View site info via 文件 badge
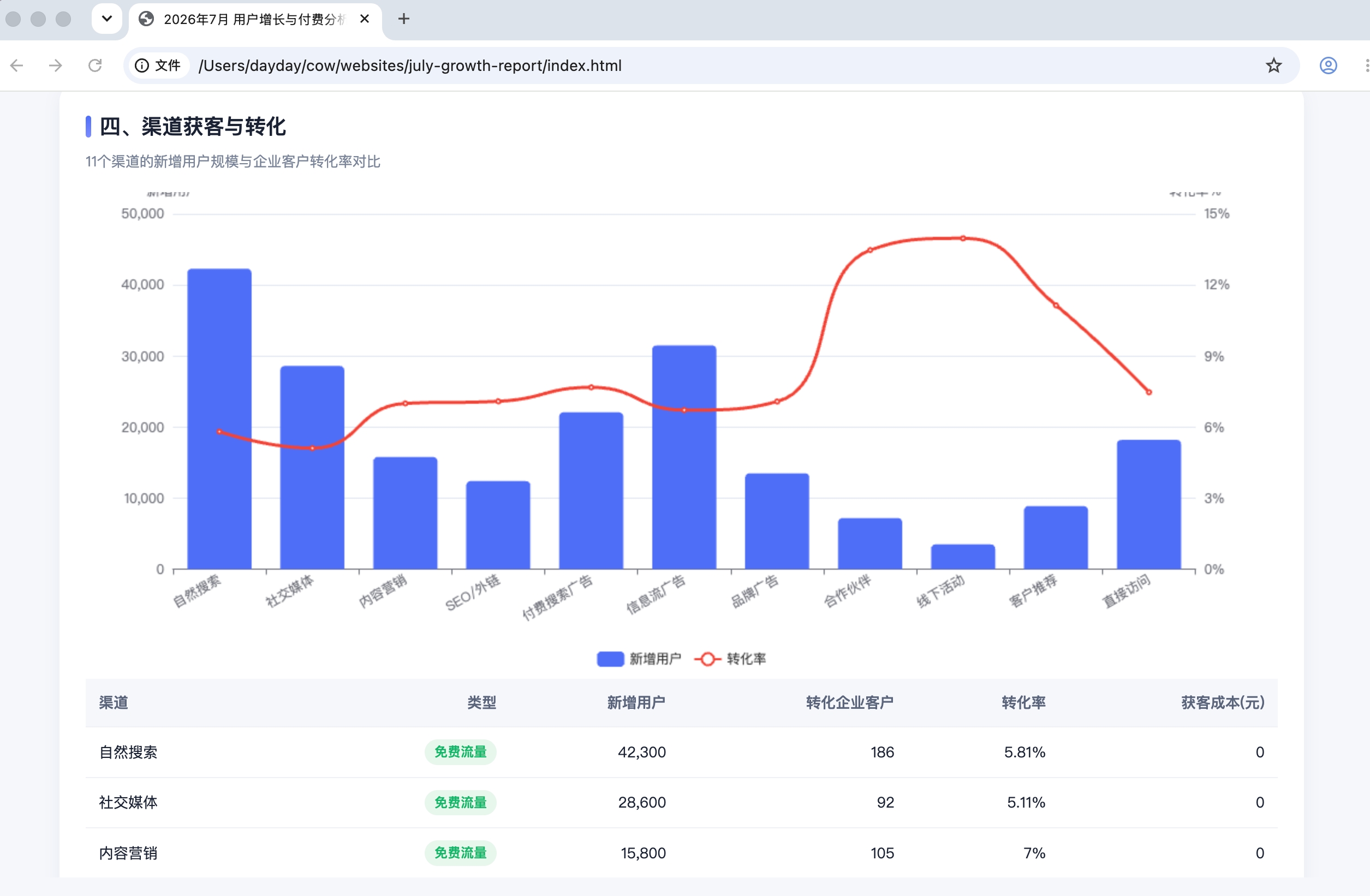1370x896 pixels. [x=158, y=65]
